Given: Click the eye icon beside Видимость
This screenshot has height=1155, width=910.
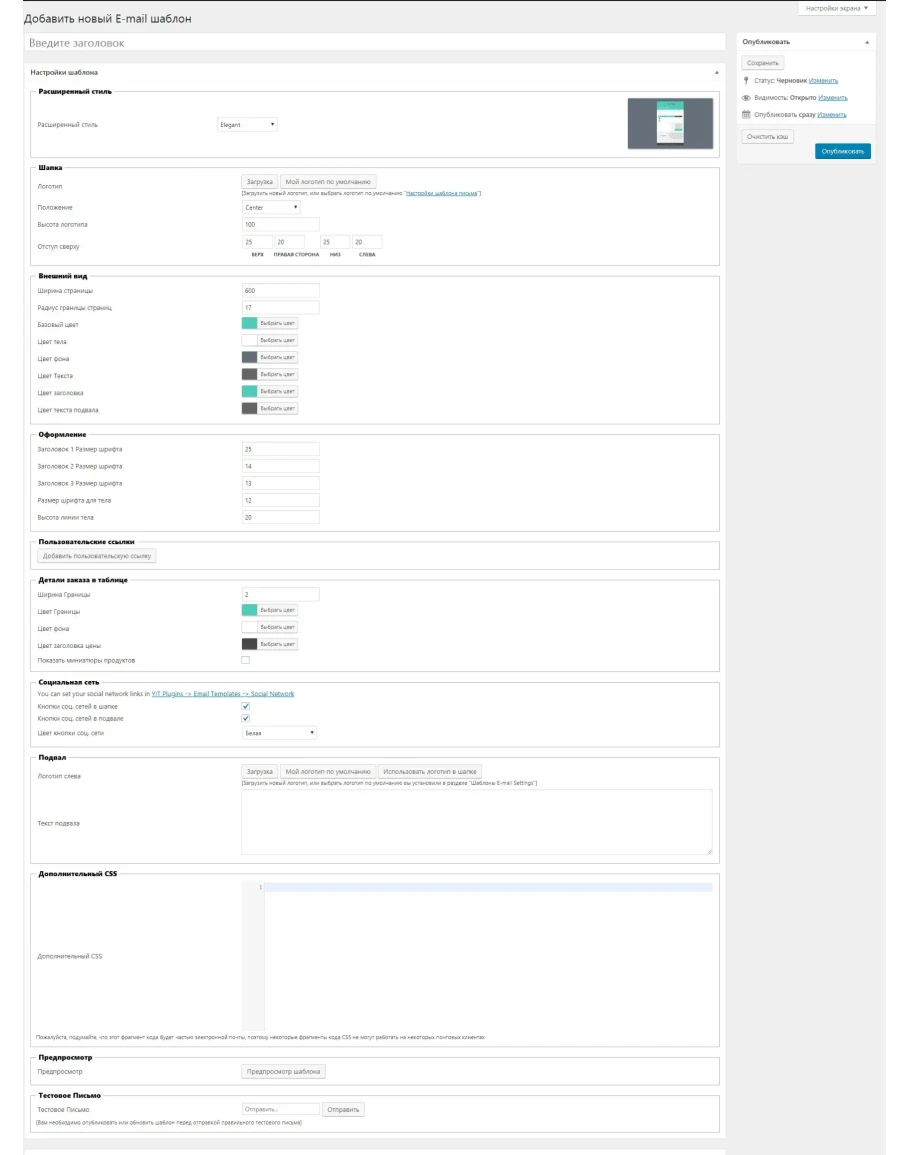Looking at the screenshot, I should coord(746,98).
